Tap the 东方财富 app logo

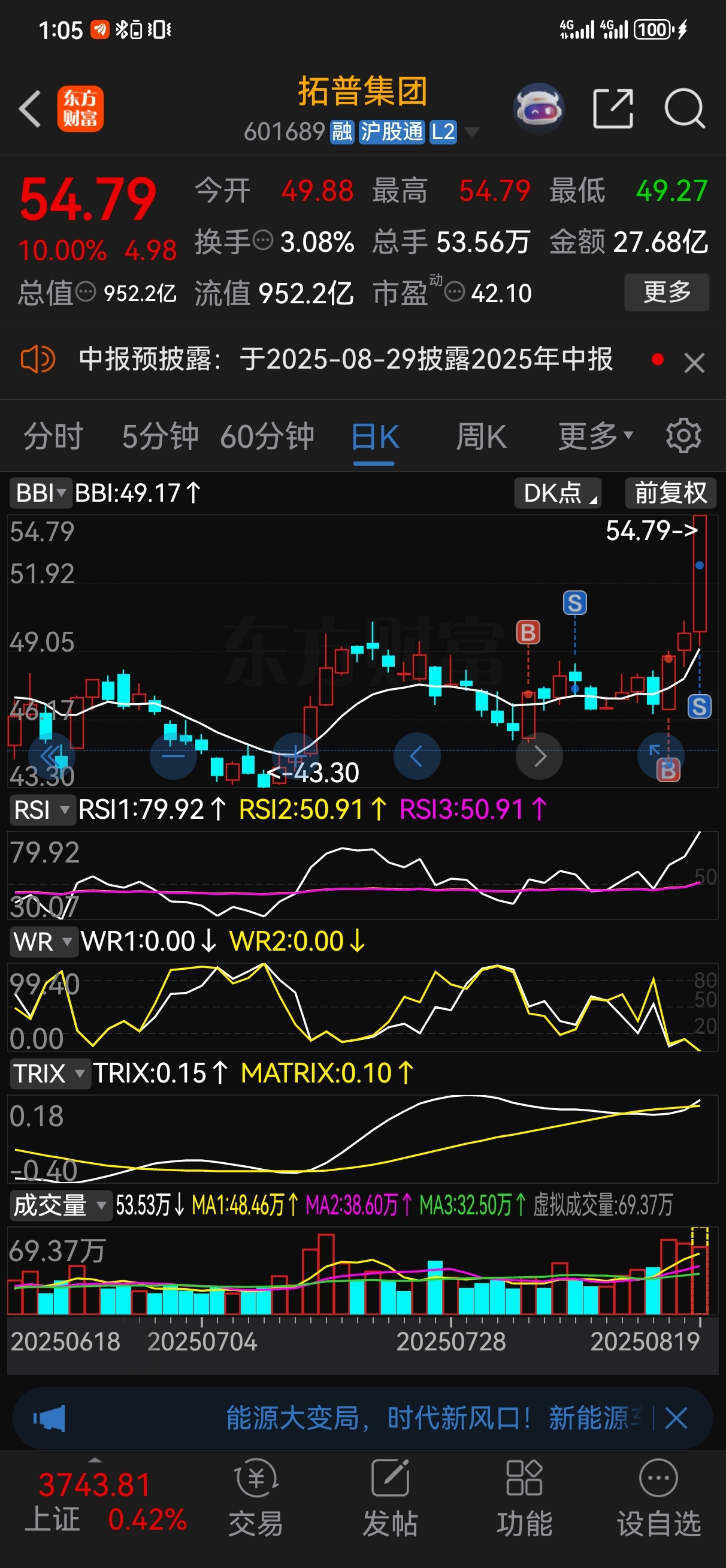(x=80, y=109)
